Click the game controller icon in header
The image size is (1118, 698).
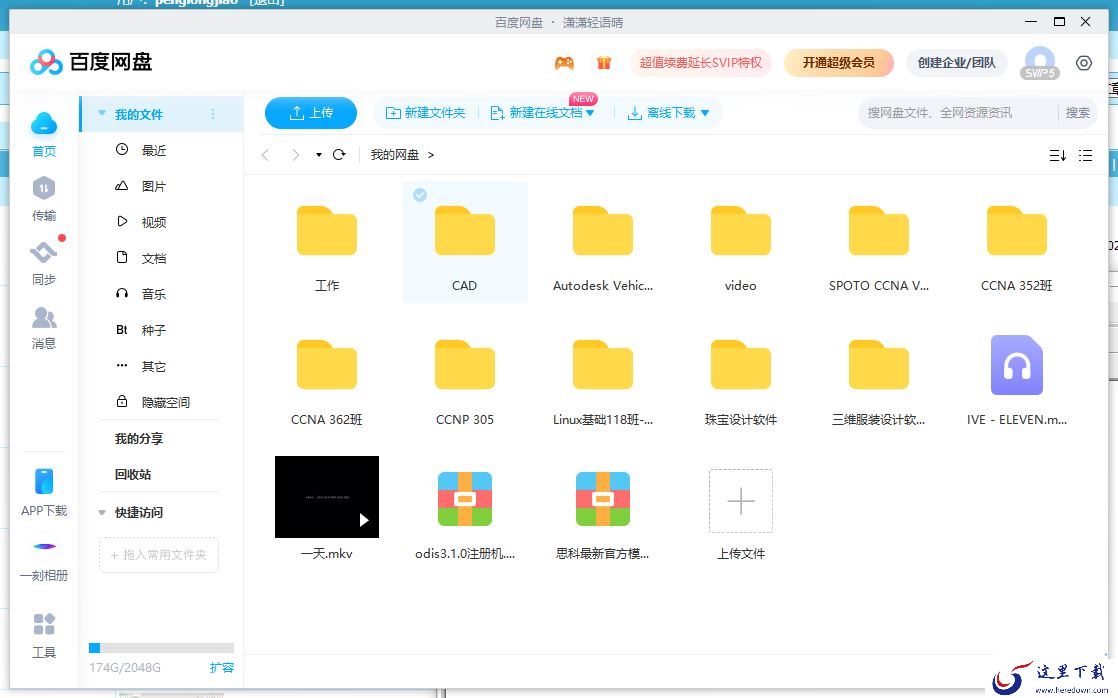coord(564,63)
